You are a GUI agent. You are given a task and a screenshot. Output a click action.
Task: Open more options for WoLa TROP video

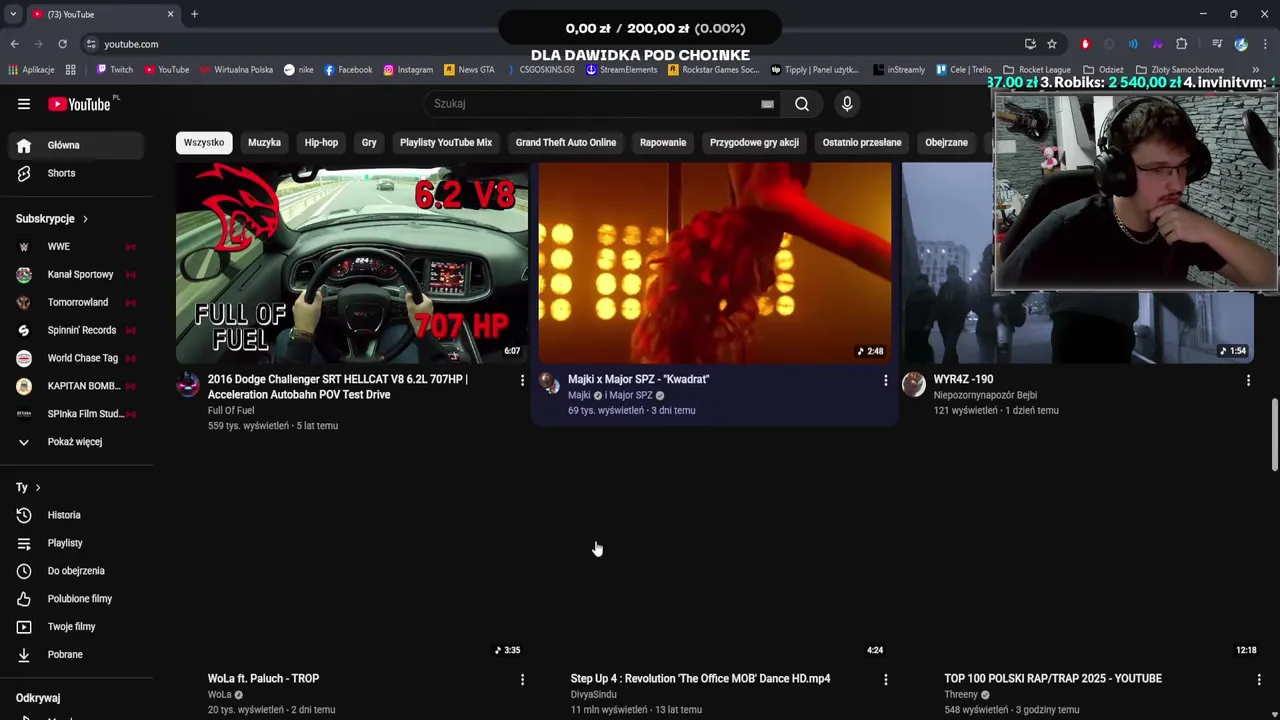tap(522, 679)
